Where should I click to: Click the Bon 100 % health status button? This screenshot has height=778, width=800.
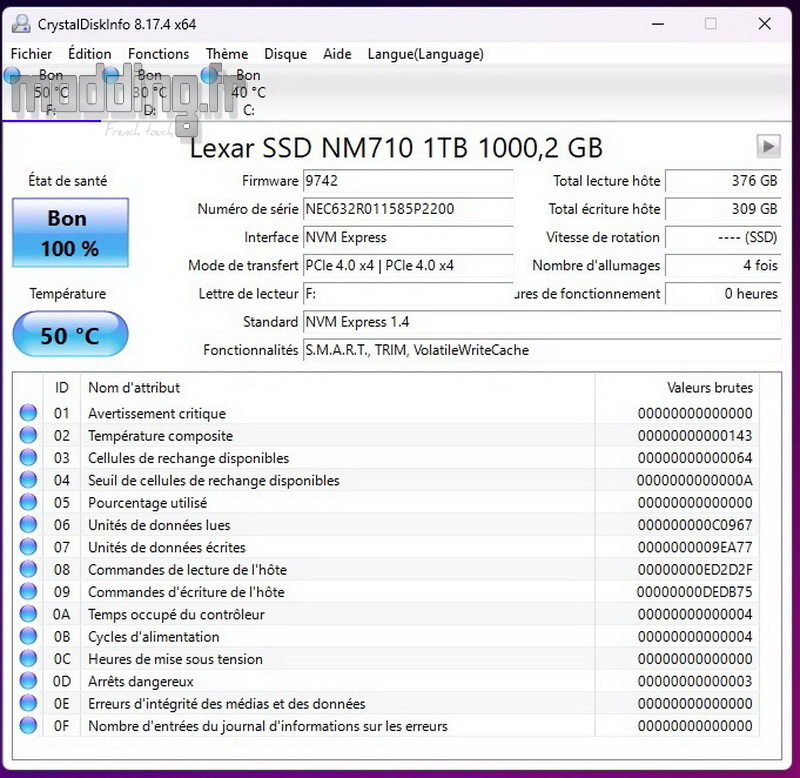(x=70, y=233)
